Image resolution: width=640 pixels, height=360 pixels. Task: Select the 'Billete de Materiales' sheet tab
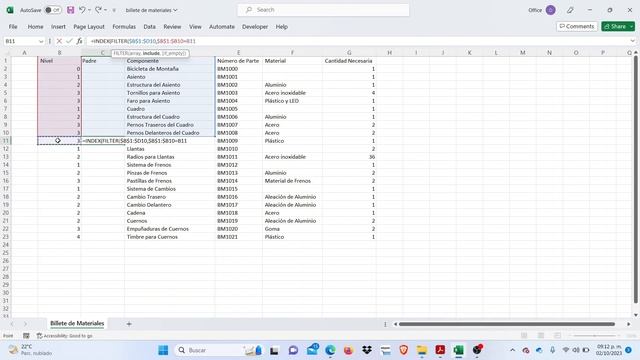(x=77, y=323)
